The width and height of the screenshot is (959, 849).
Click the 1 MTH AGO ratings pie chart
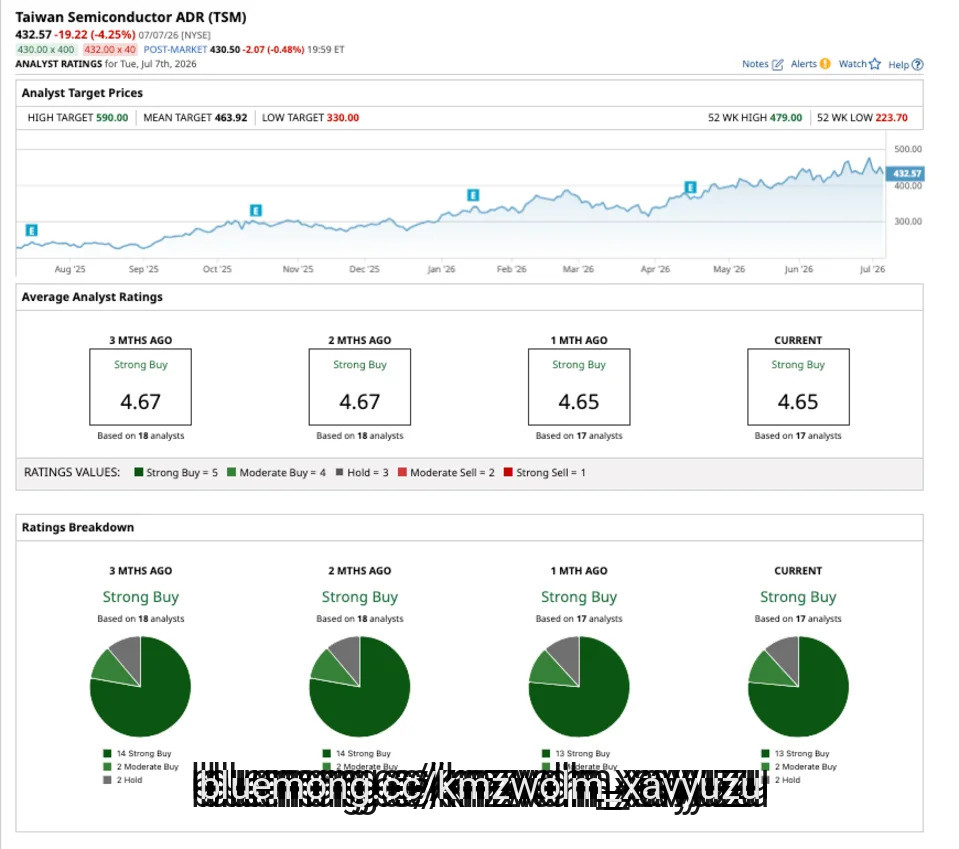click(579, 686)
